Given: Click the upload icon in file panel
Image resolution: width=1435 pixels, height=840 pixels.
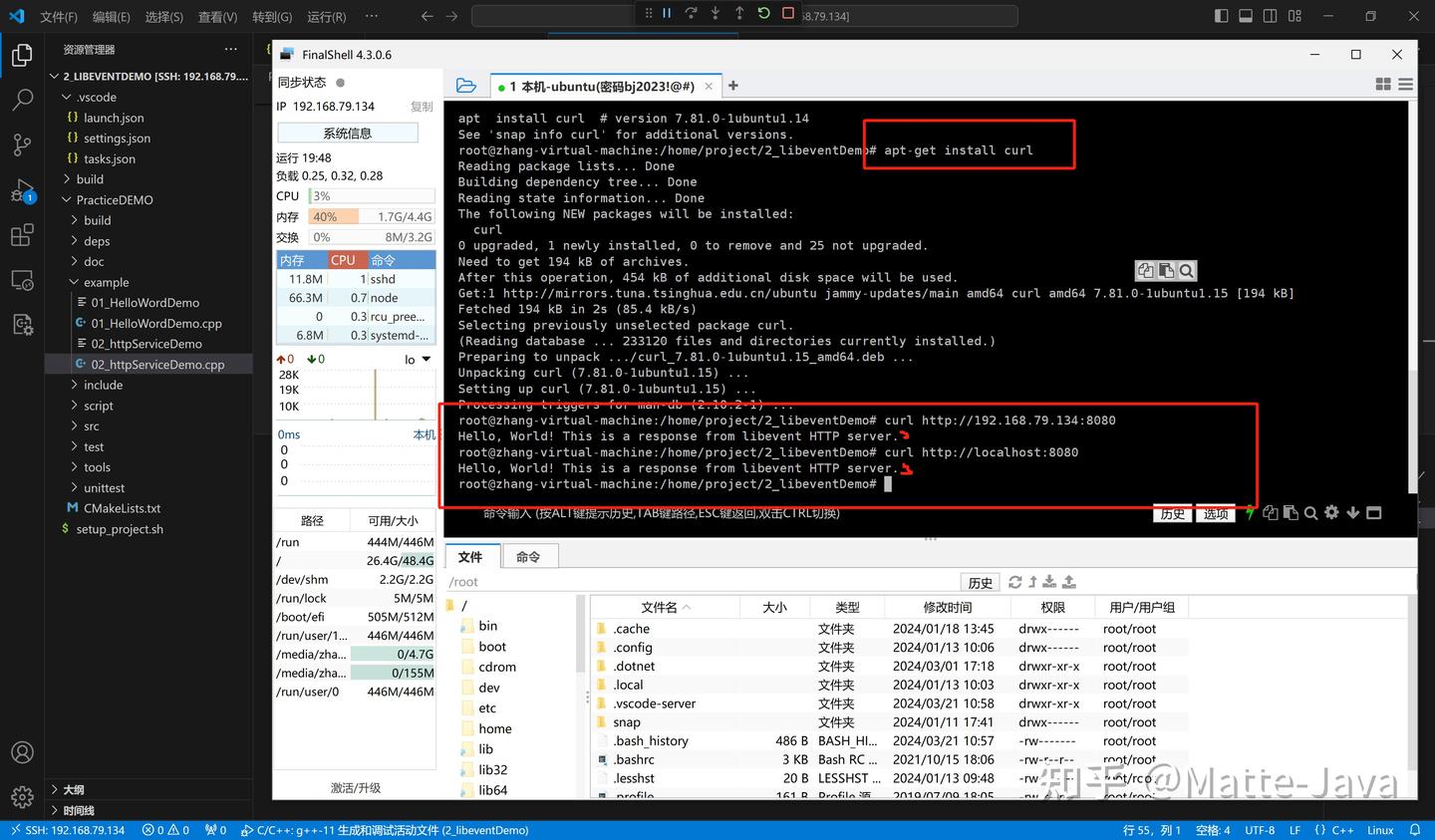Looking at the screenshot, I should [1068, 581].
